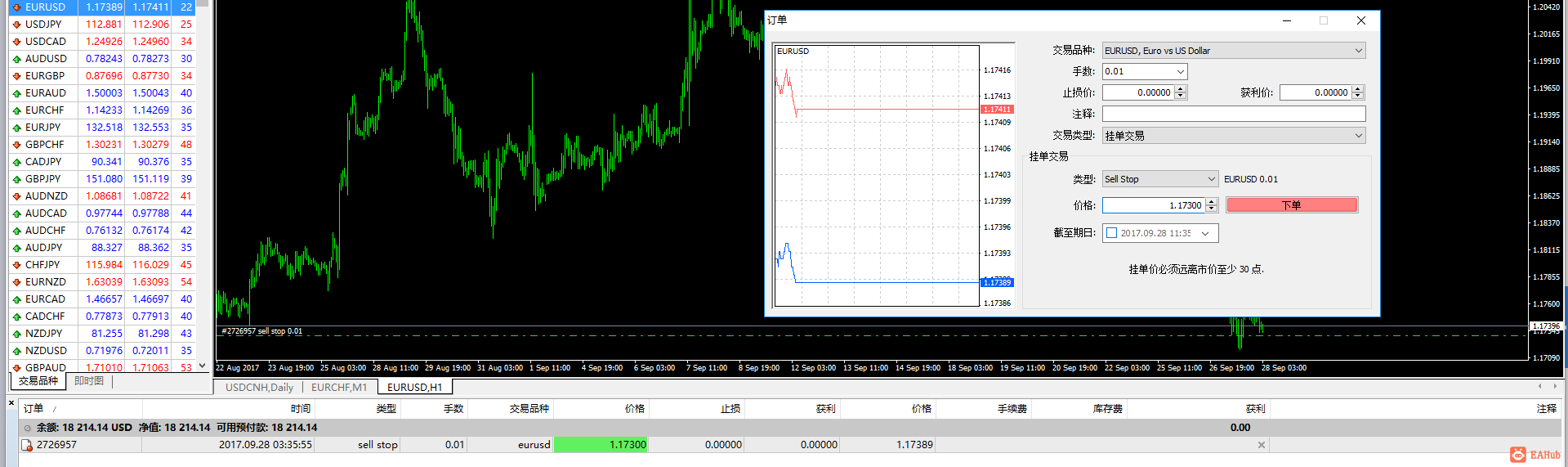Enable the 截至期日 expiry checkbox
The image size is (1568, 467).
tap(1111, 233)
